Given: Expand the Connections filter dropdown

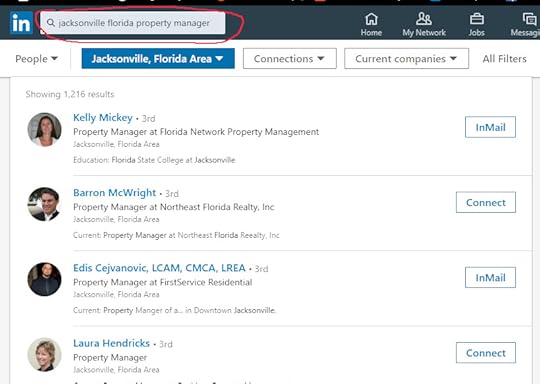Looking at the screenshot, I should 290,59.
